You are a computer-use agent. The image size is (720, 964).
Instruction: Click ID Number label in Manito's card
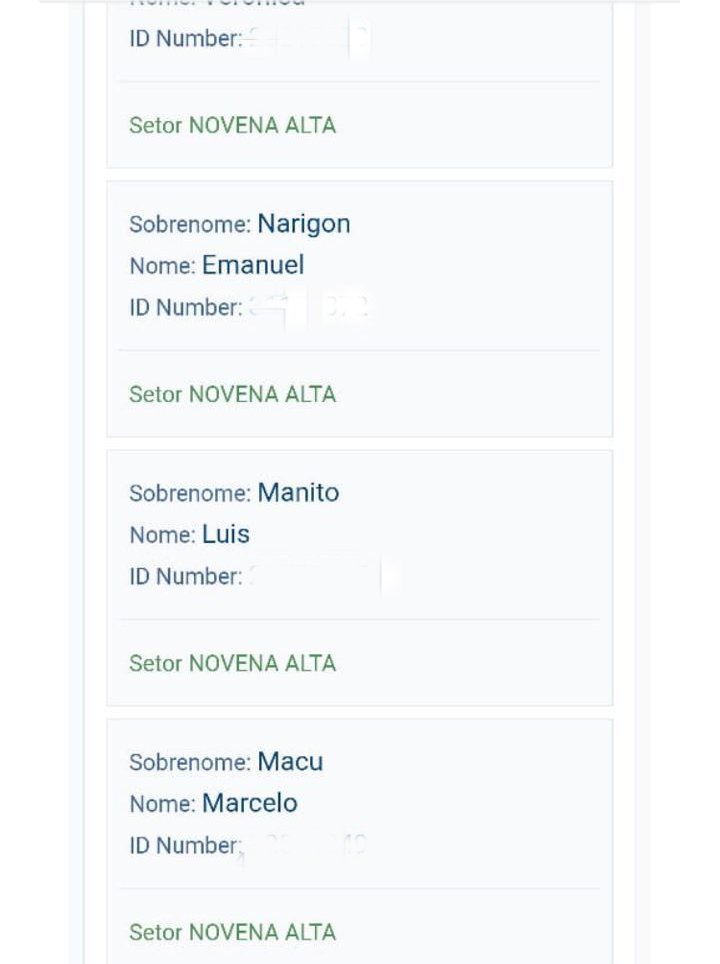coord(185,576)
